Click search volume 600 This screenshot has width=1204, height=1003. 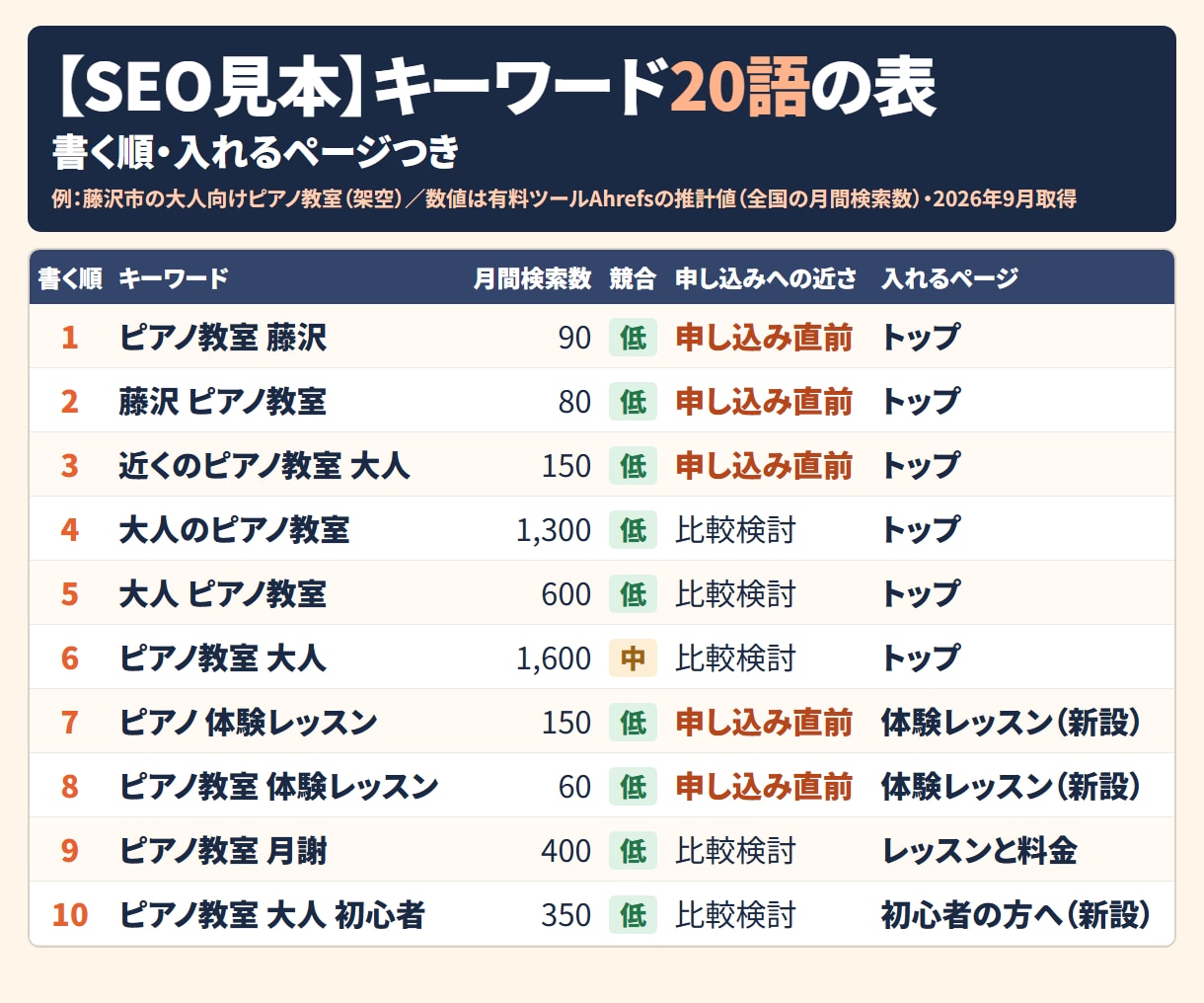click(x=566, y=594)
